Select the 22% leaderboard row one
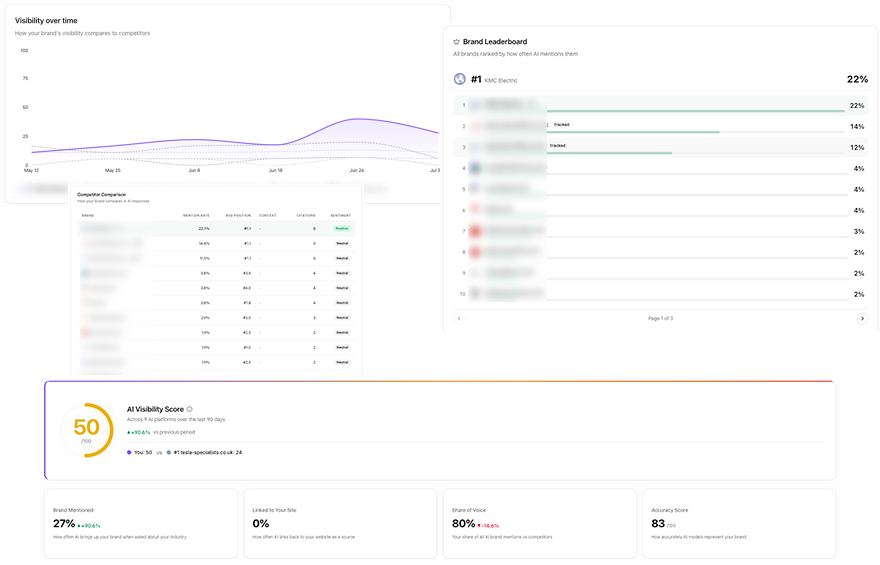This screenshot has width=880, height=565. click(x=661, y=105)
